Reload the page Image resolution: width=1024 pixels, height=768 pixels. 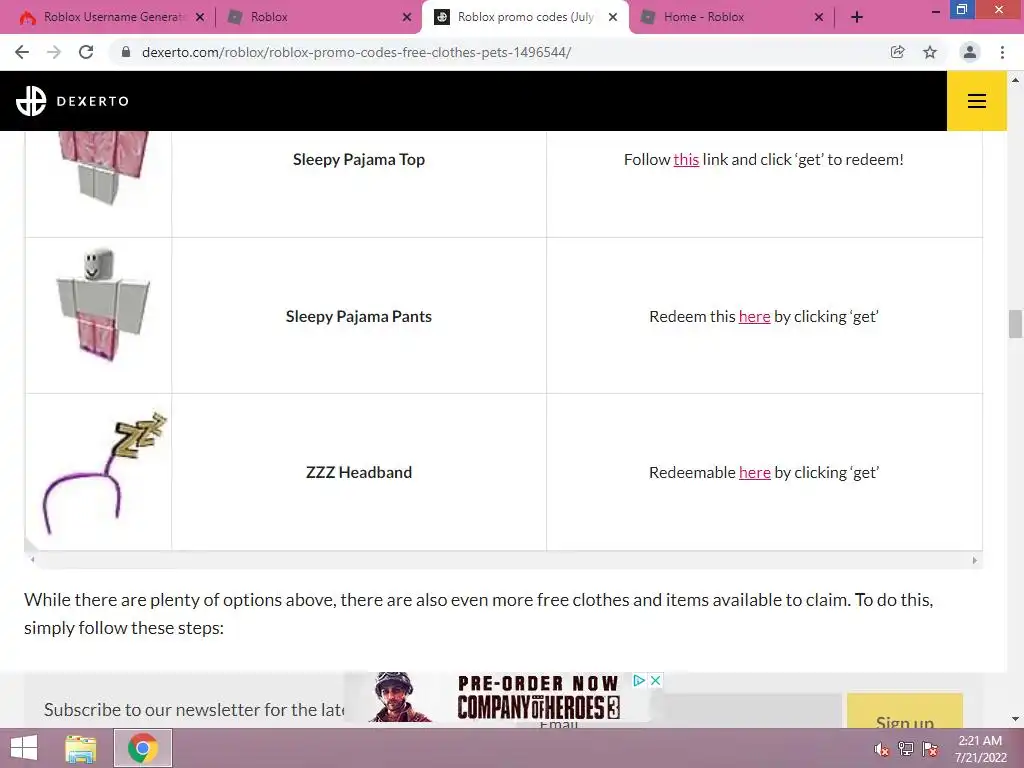coord(86,52)
